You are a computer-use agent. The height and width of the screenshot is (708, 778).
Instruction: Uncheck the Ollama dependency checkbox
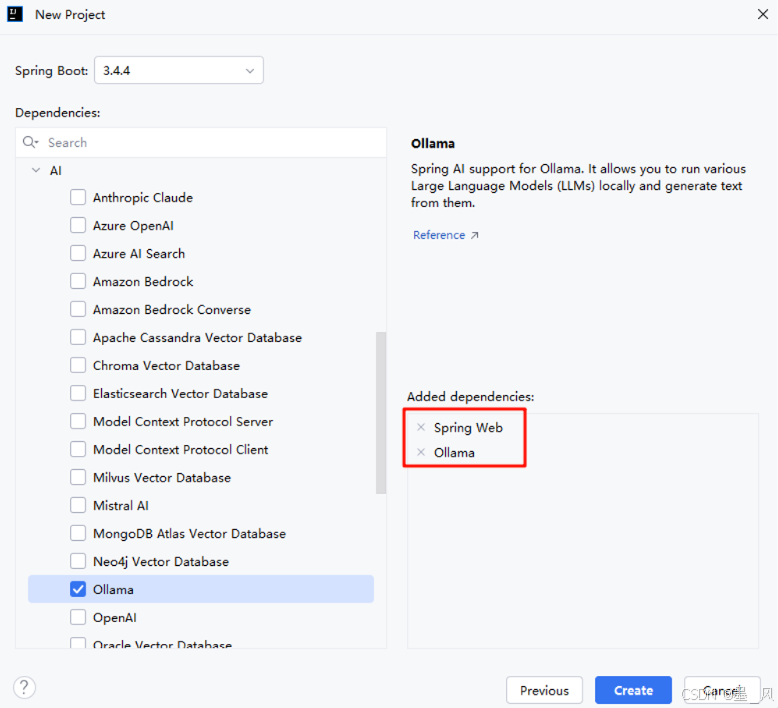click(78, 589)
